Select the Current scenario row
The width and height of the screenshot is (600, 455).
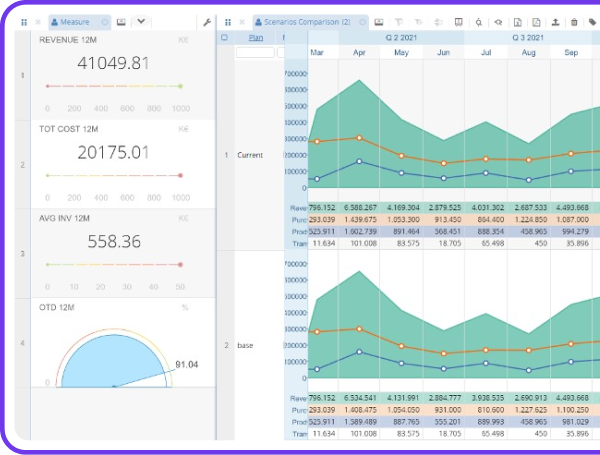(x=250, y=155)
